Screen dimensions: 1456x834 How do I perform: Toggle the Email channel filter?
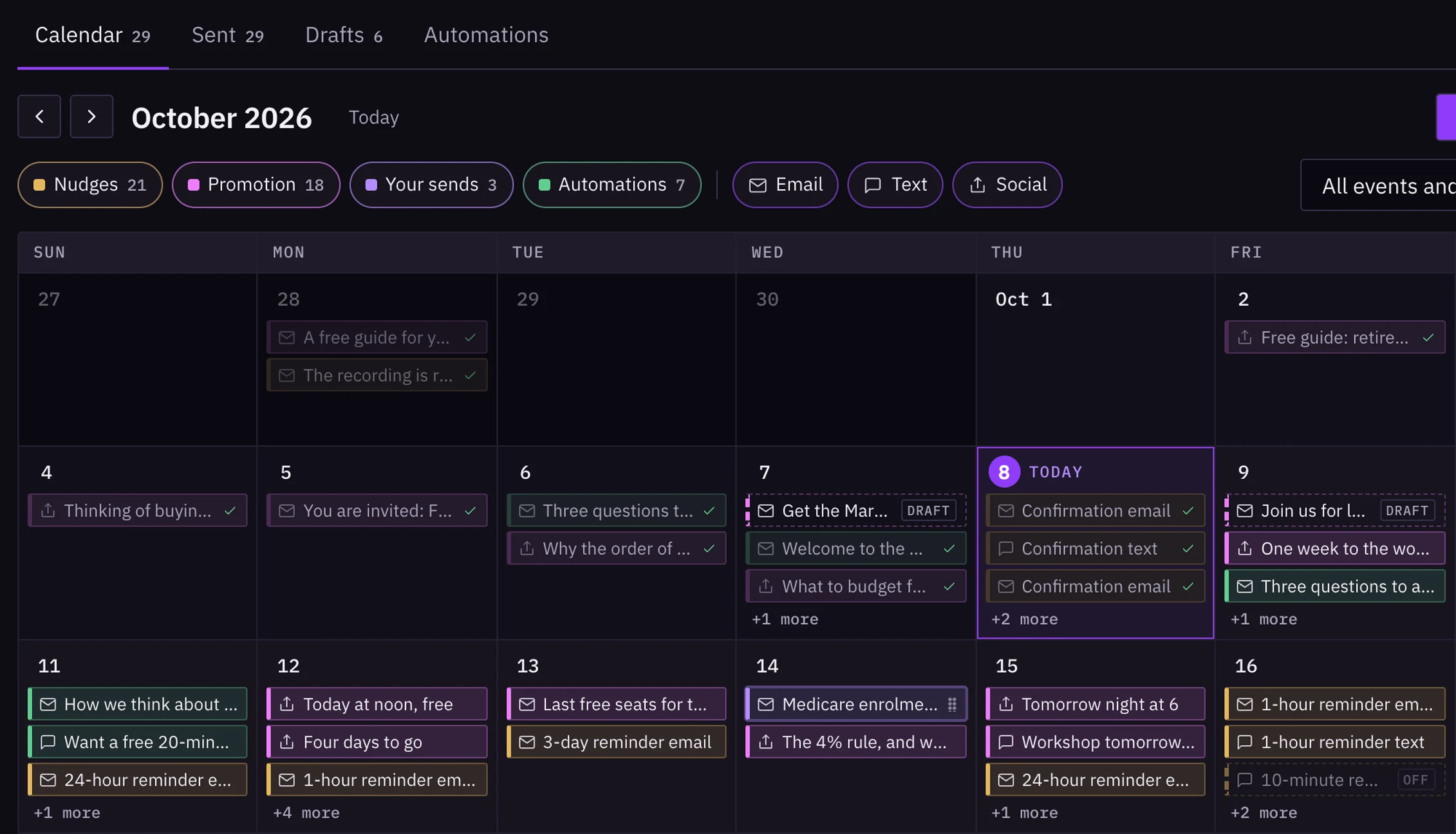[x=785, y=185]
